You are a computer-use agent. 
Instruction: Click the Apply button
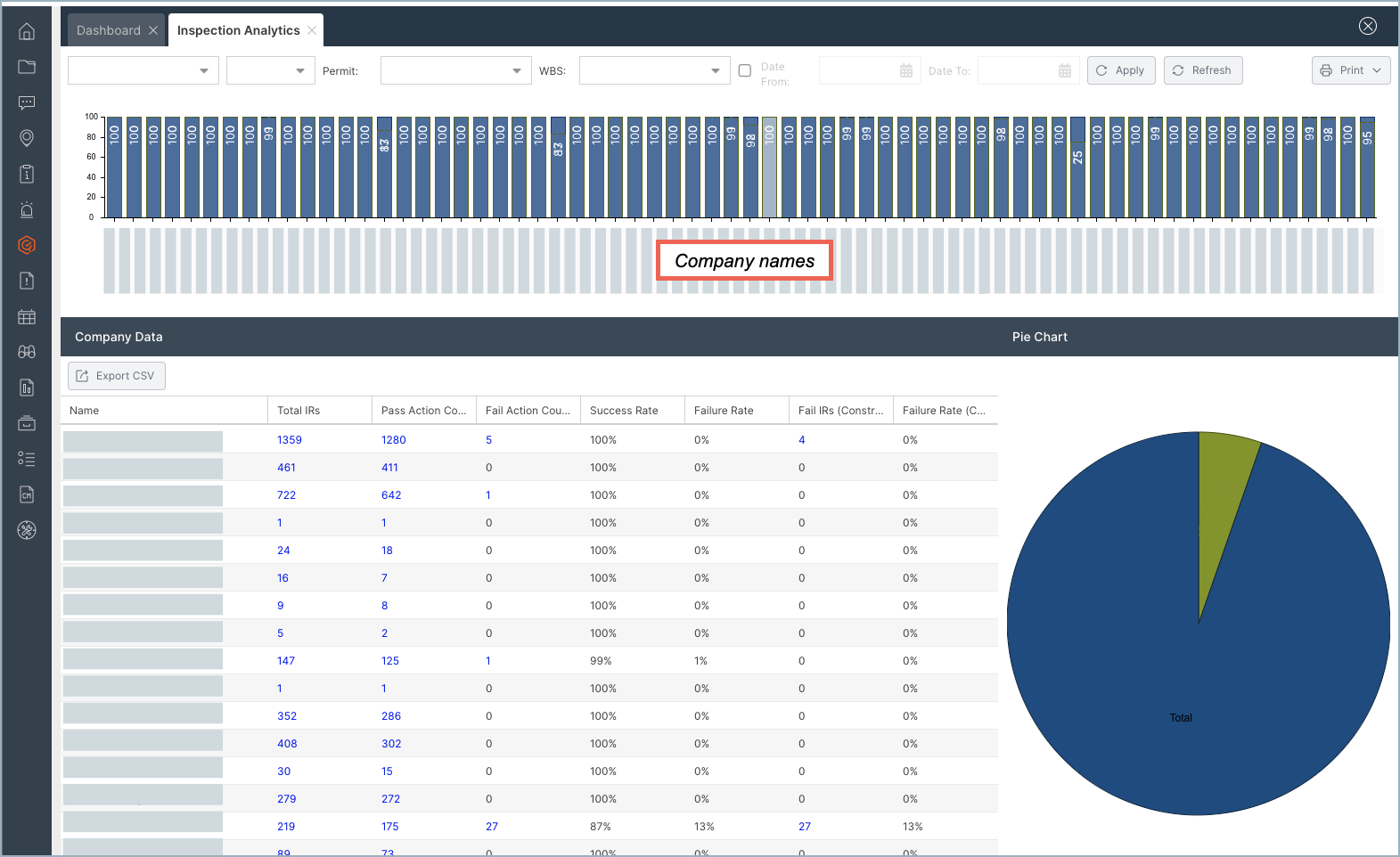click(x=1120, y=70)
